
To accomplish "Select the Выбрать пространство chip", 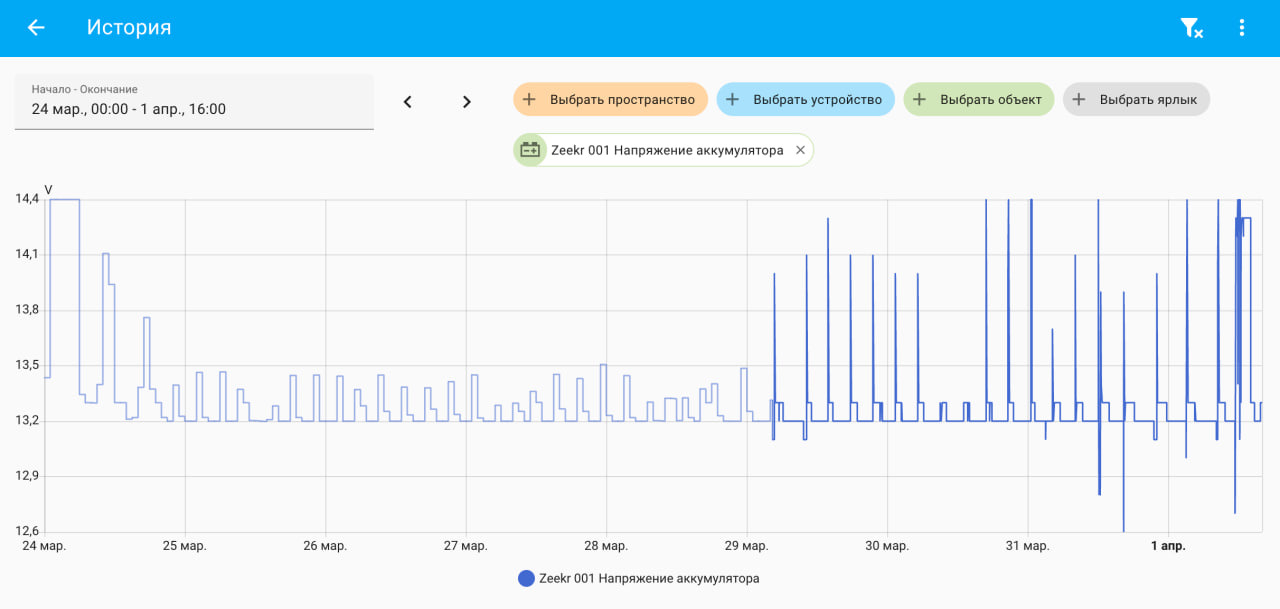I will tap(611, 100).
